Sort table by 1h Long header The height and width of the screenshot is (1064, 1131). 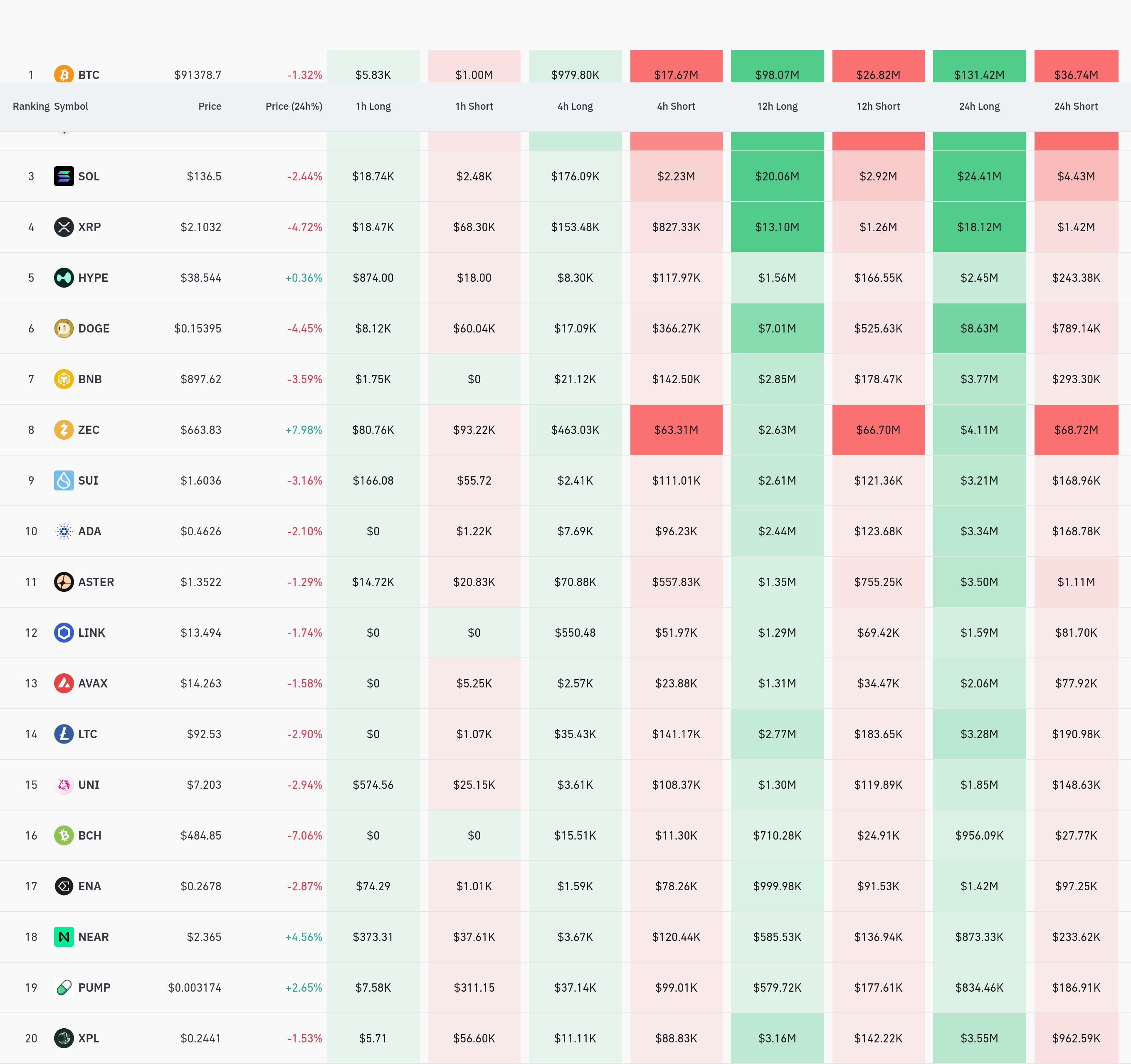click(373, 106)
